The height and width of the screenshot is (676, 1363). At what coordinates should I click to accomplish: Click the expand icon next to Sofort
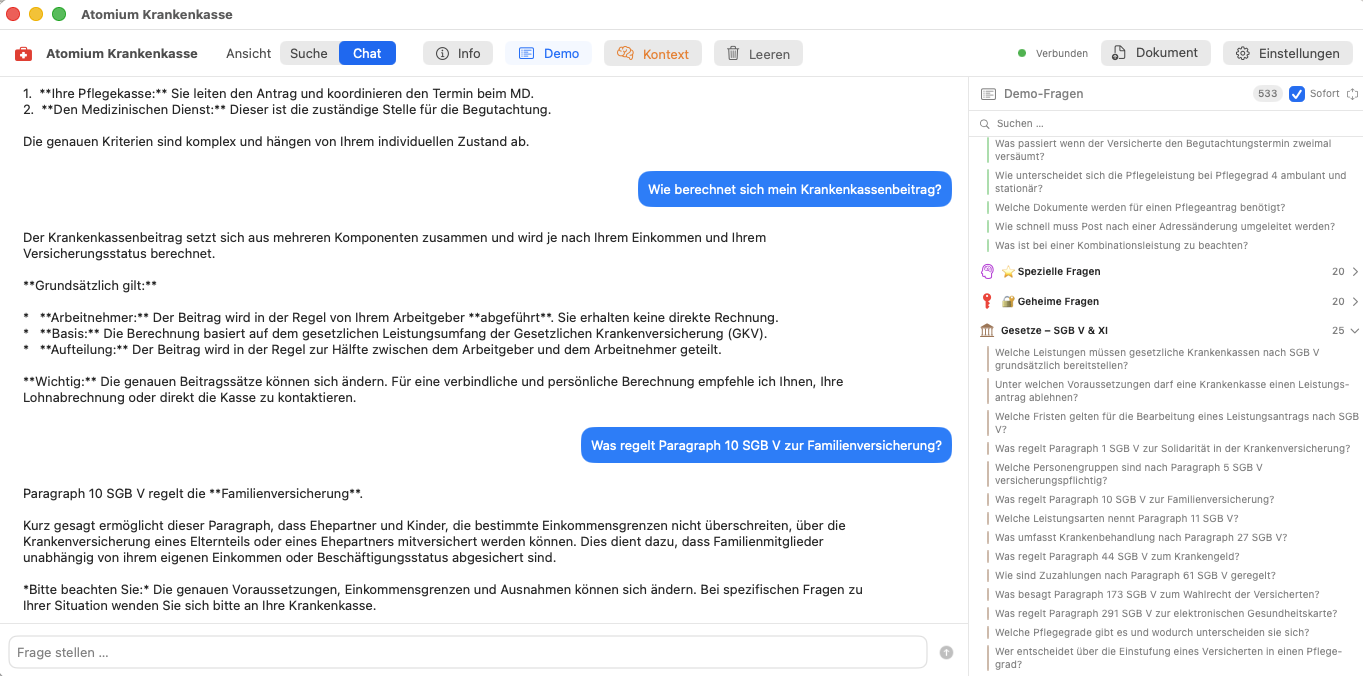pos(1352,94)
